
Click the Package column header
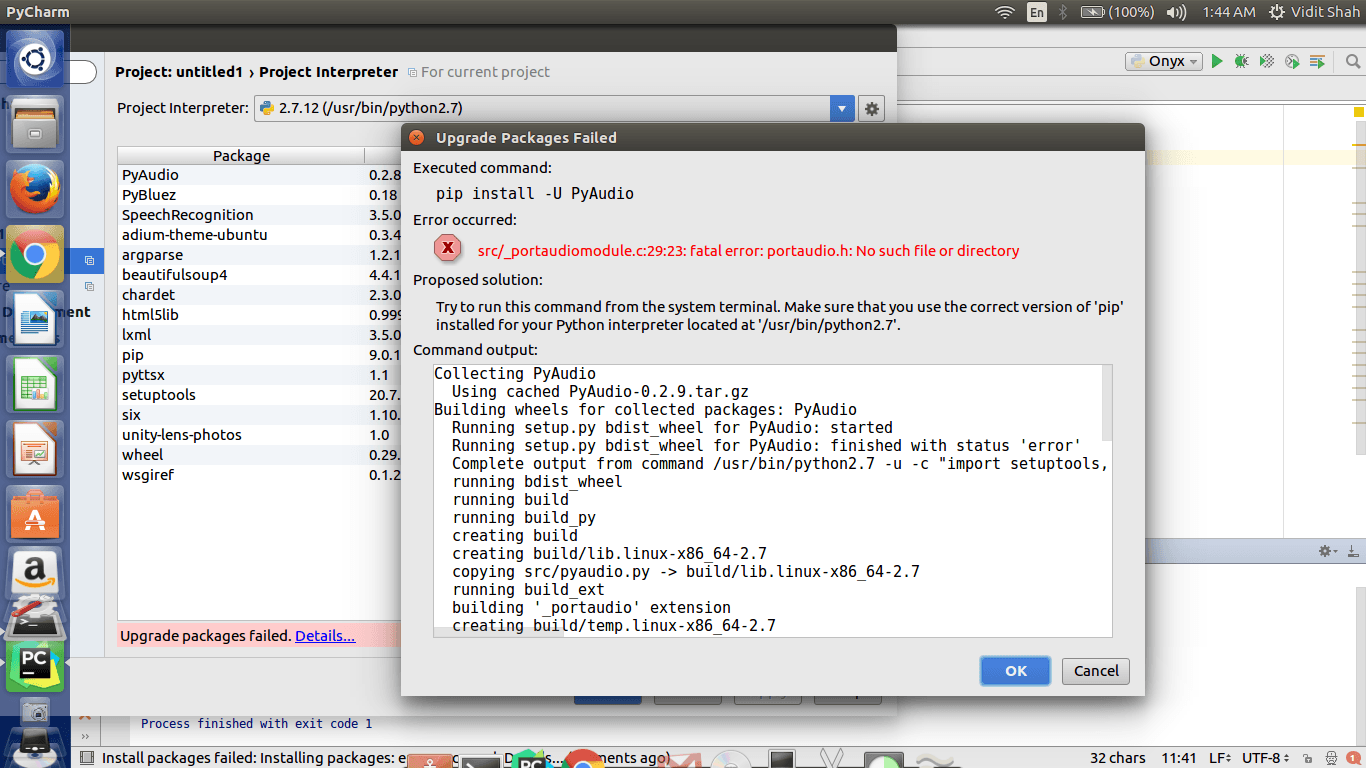coord(241,156)
